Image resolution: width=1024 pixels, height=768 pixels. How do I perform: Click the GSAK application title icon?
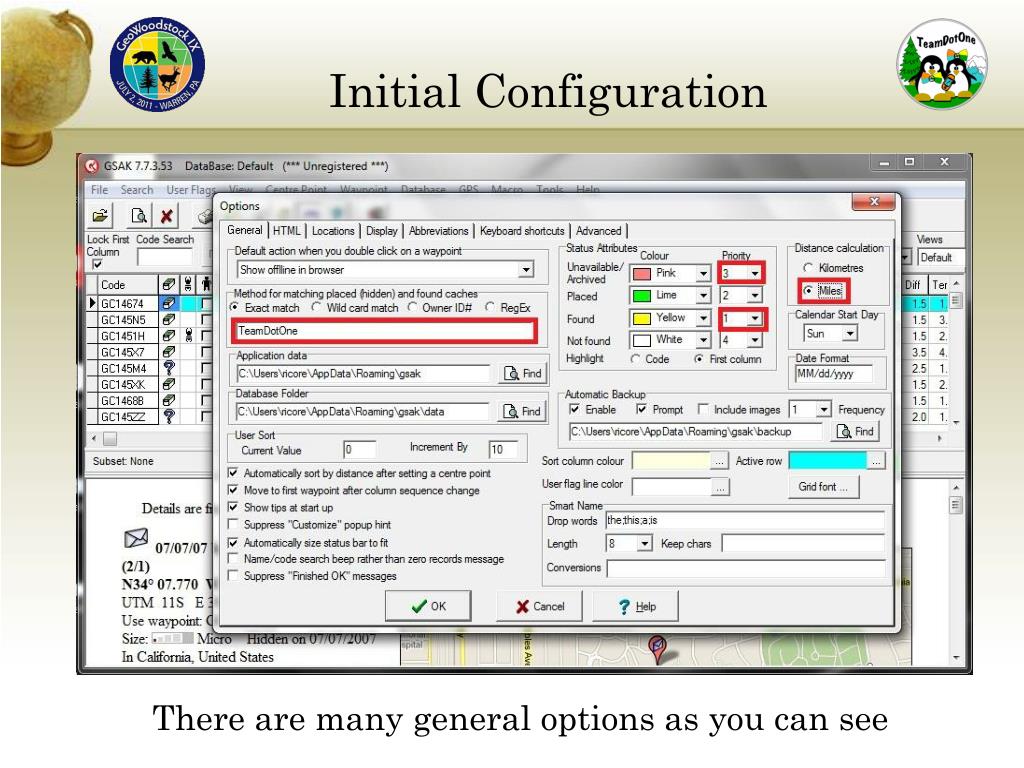[x=91, y=166]
